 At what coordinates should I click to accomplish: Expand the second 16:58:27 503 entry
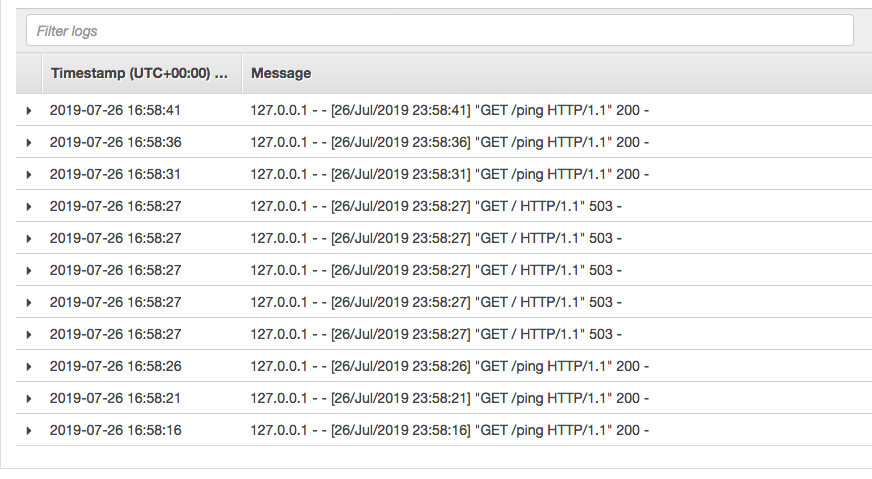[x=29, y=239]
